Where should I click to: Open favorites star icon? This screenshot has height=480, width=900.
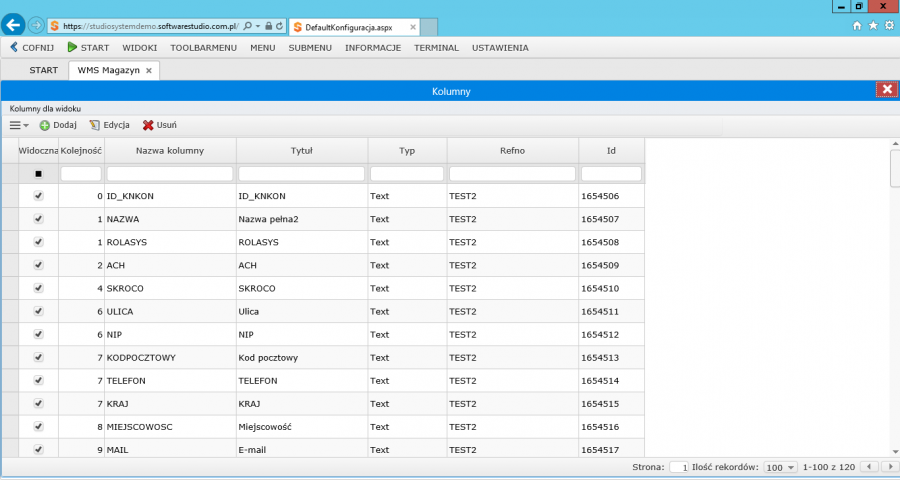coord(873,26)
